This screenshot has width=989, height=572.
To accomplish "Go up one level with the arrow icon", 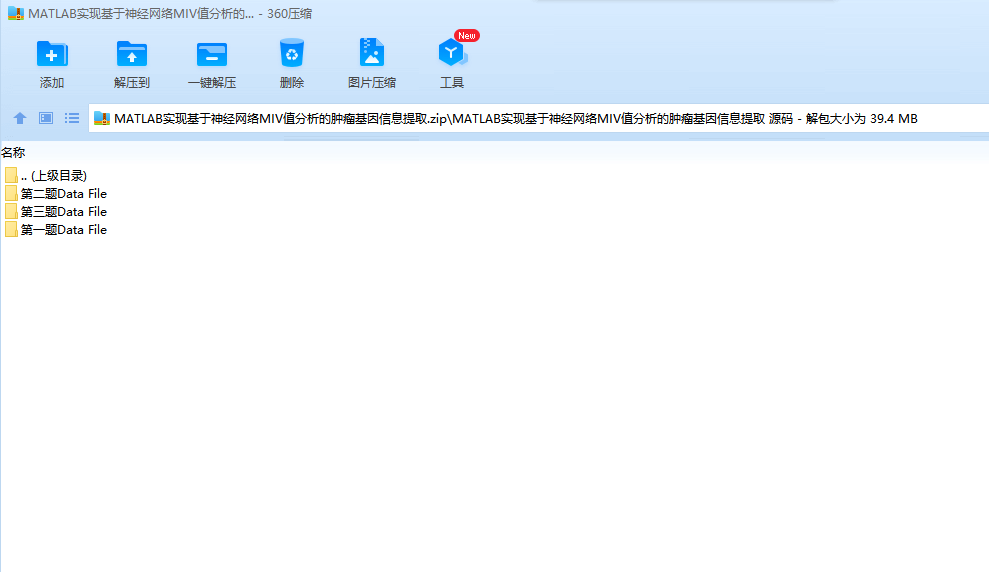I will pos(20,118).
